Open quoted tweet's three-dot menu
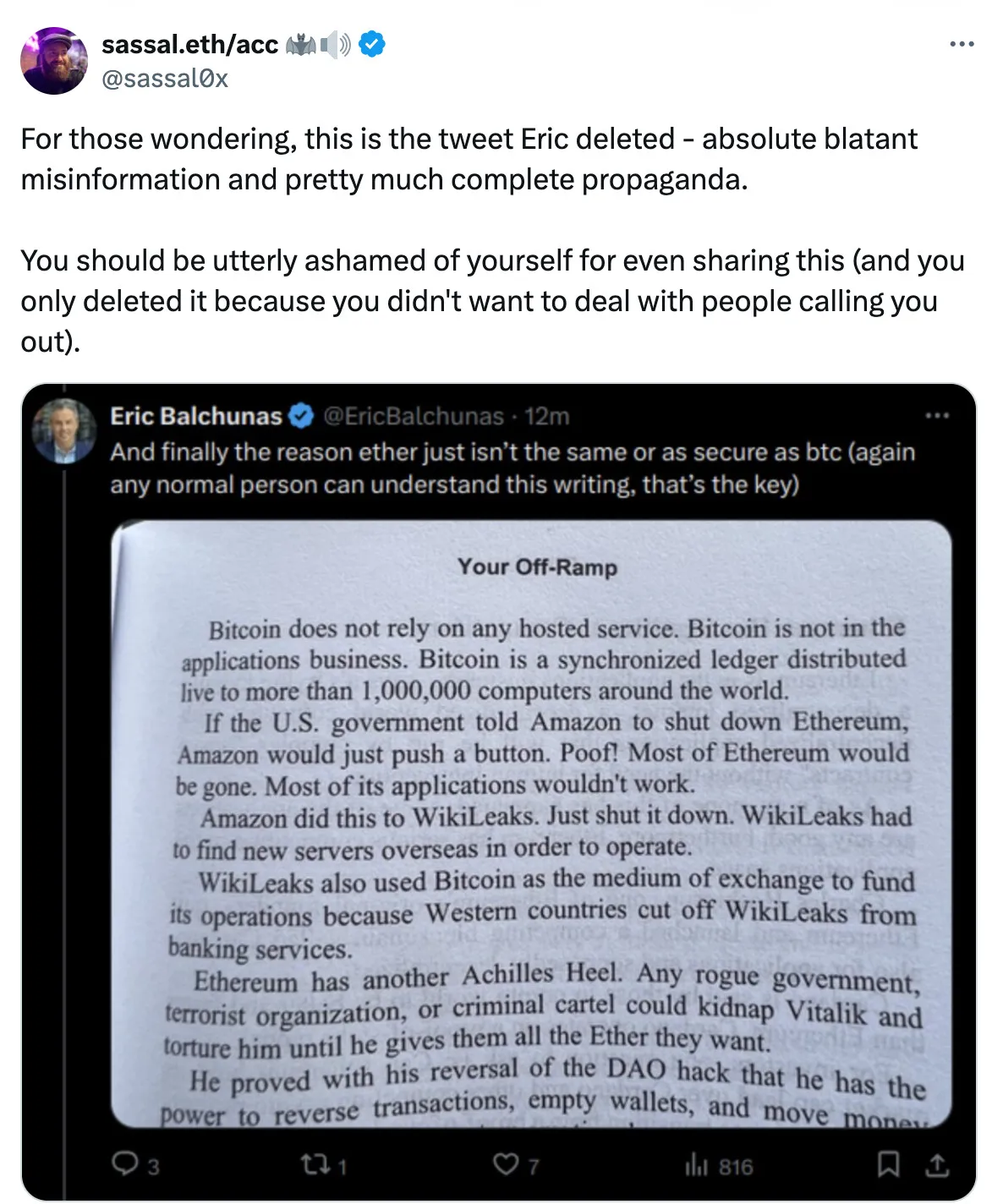The image size is (992, 1204). point(937,416)
